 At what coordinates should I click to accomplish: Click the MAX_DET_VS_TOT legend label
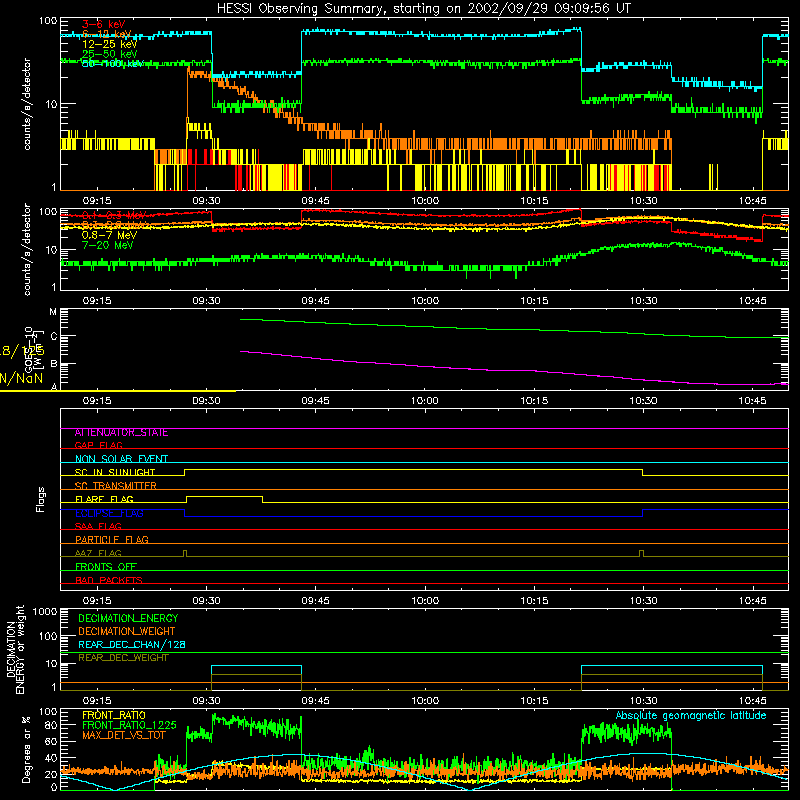click(123, 735)
